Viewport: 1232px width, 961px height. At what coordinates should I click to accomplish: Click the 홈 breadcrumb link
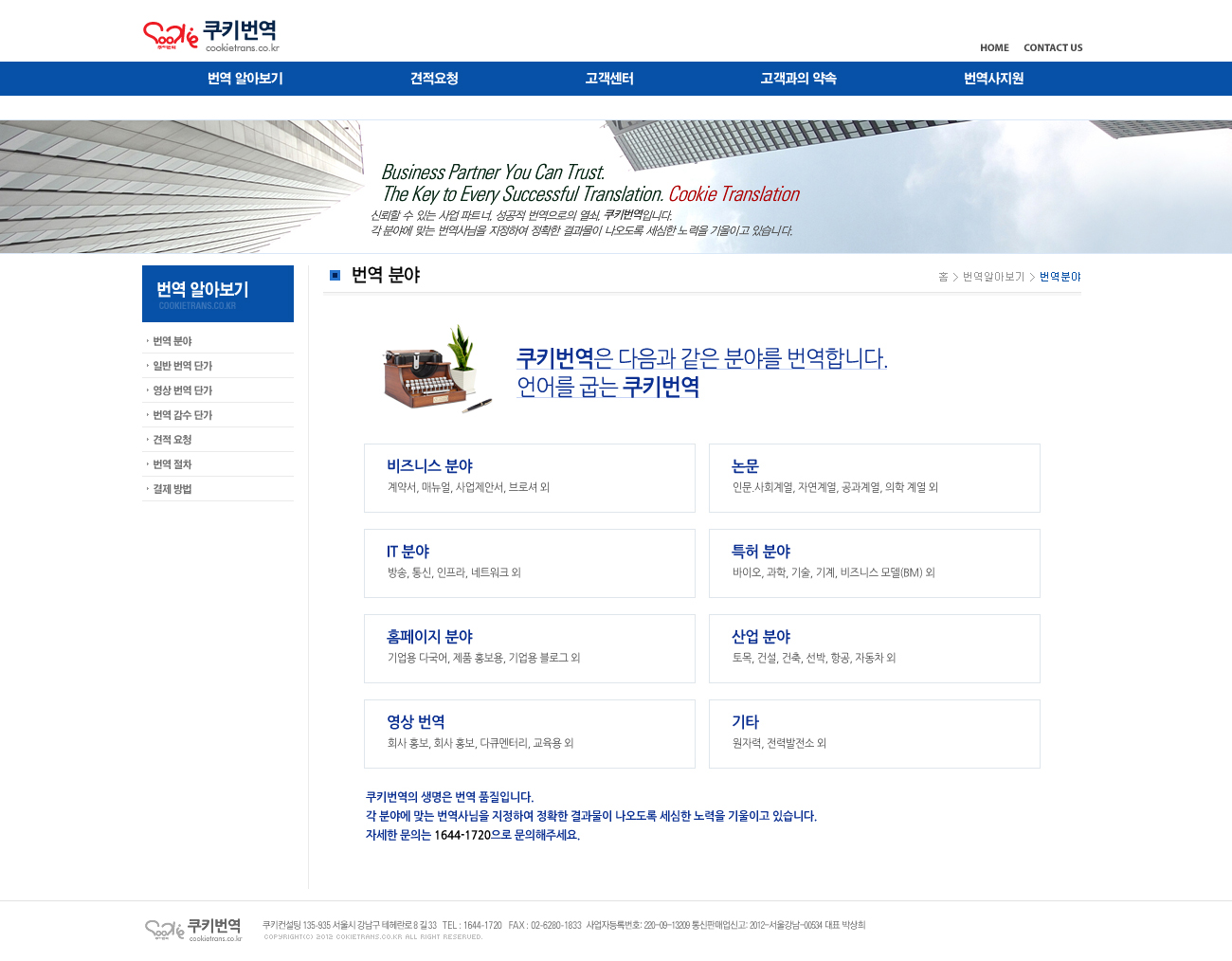tap(943, 277)
